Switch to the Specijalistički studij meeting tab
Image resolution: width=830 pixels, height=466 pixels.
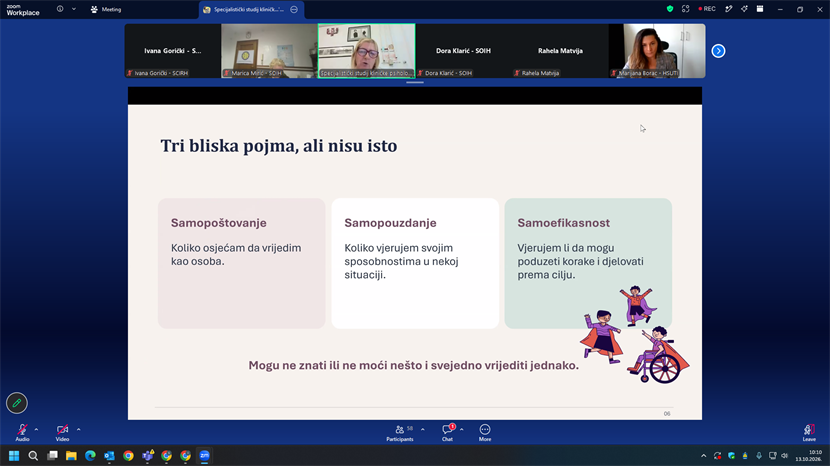pyautogui.click(x=249, y=10)
